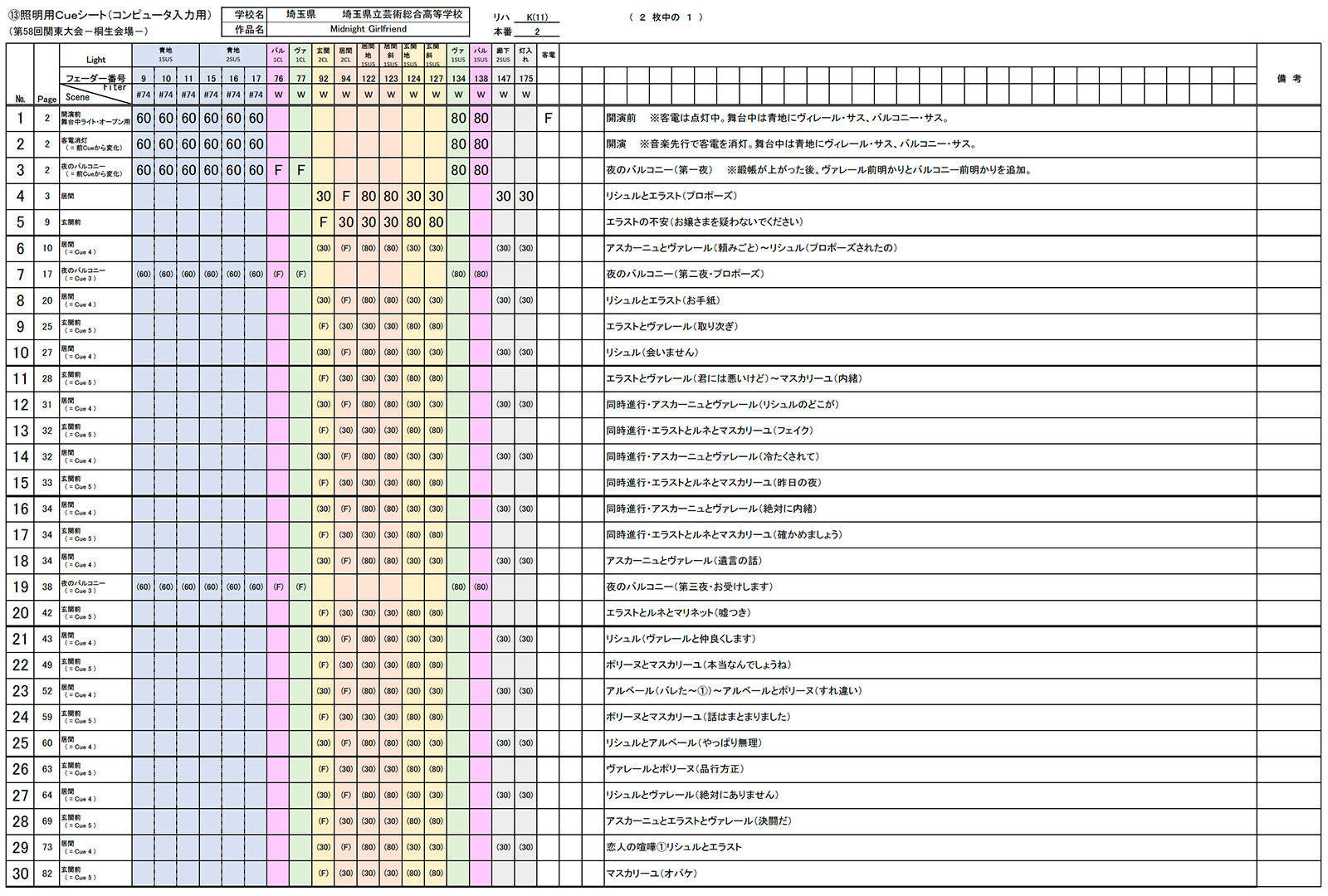Image resolution: width=1328 pixels, height=896 pixels.
Task: Click remark ending '(昨日の夜)'
Action: (x=714, y=483)
